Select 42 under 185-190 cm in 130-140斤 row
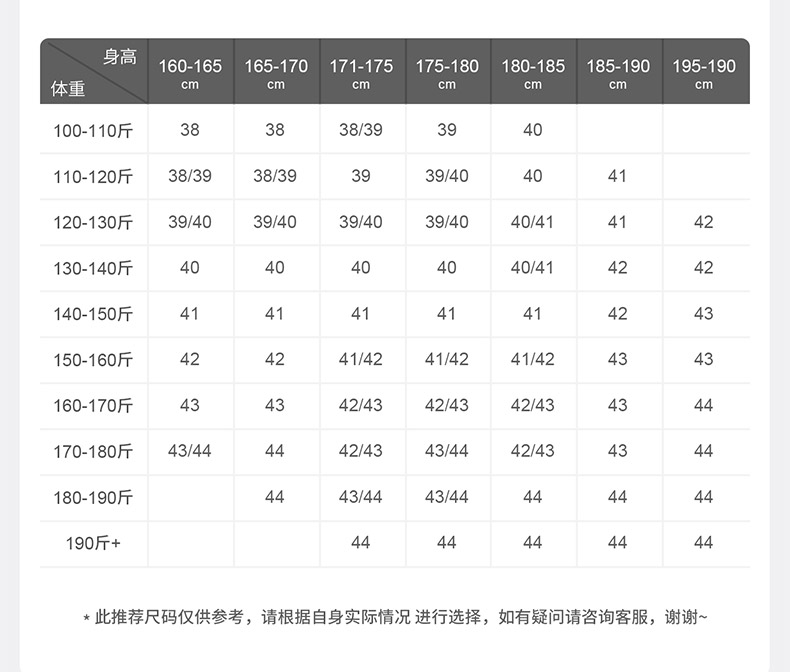 click(618, 267)
